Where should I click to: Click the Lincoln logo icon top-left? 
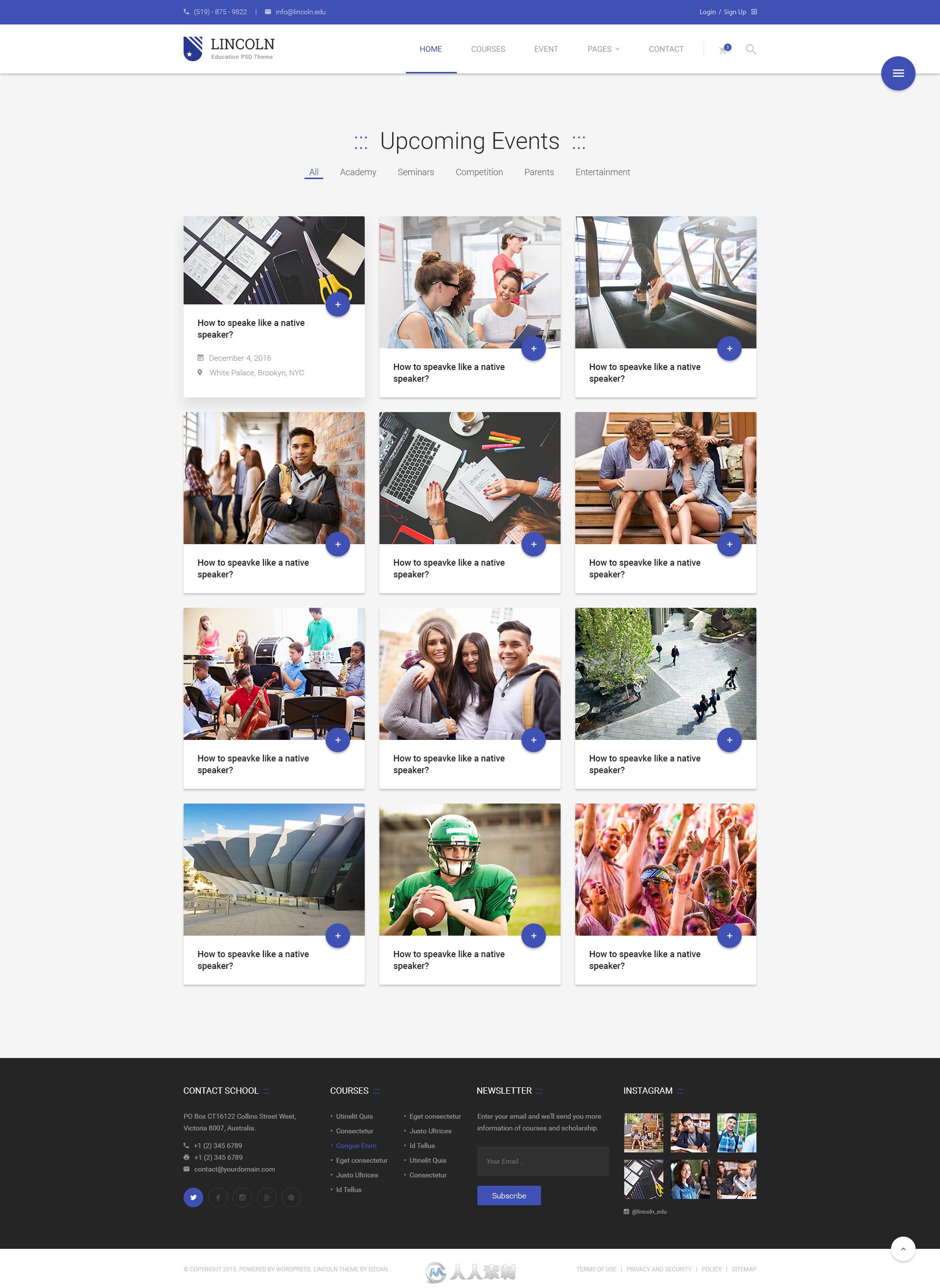193,48
